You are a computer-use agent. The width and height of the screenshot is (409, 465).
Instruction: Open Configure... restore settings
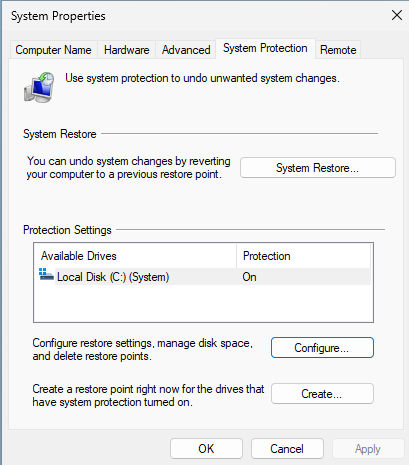(x=322, y=348)
